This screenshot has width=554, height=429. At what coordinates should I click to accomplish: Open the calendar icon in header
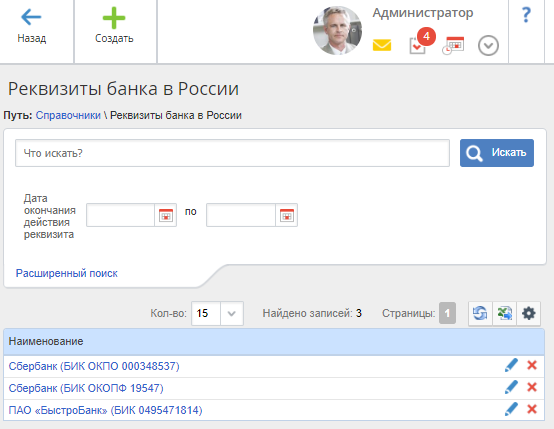click(x=453, y=46)
